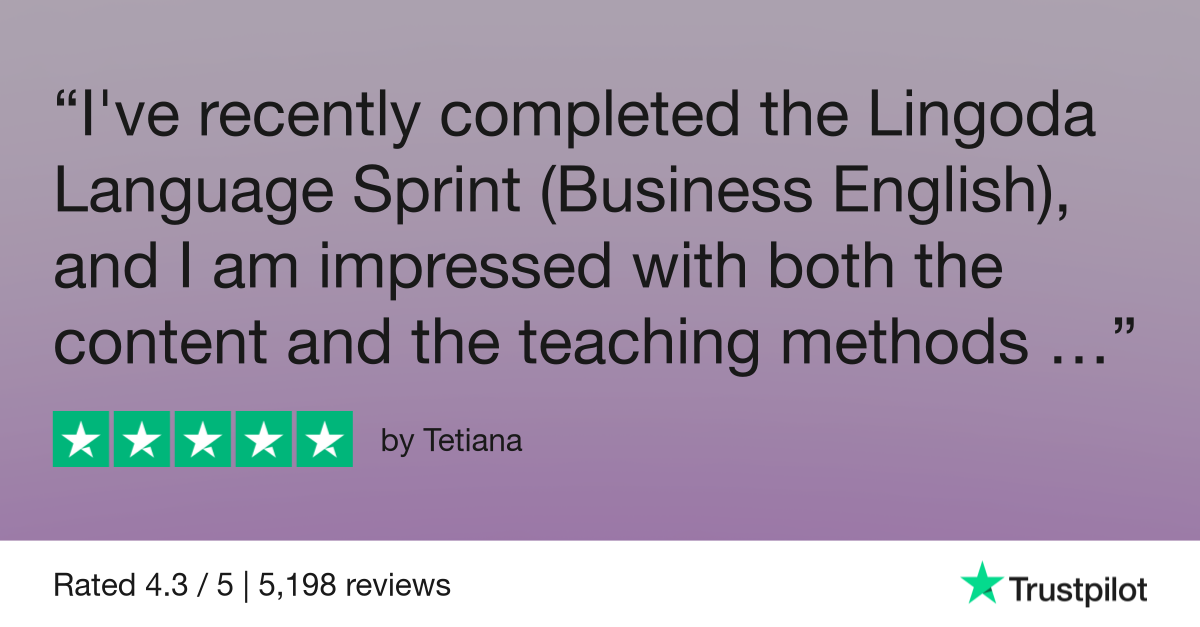
Task: Click the opening quotation mark
Action: [67, 103]
